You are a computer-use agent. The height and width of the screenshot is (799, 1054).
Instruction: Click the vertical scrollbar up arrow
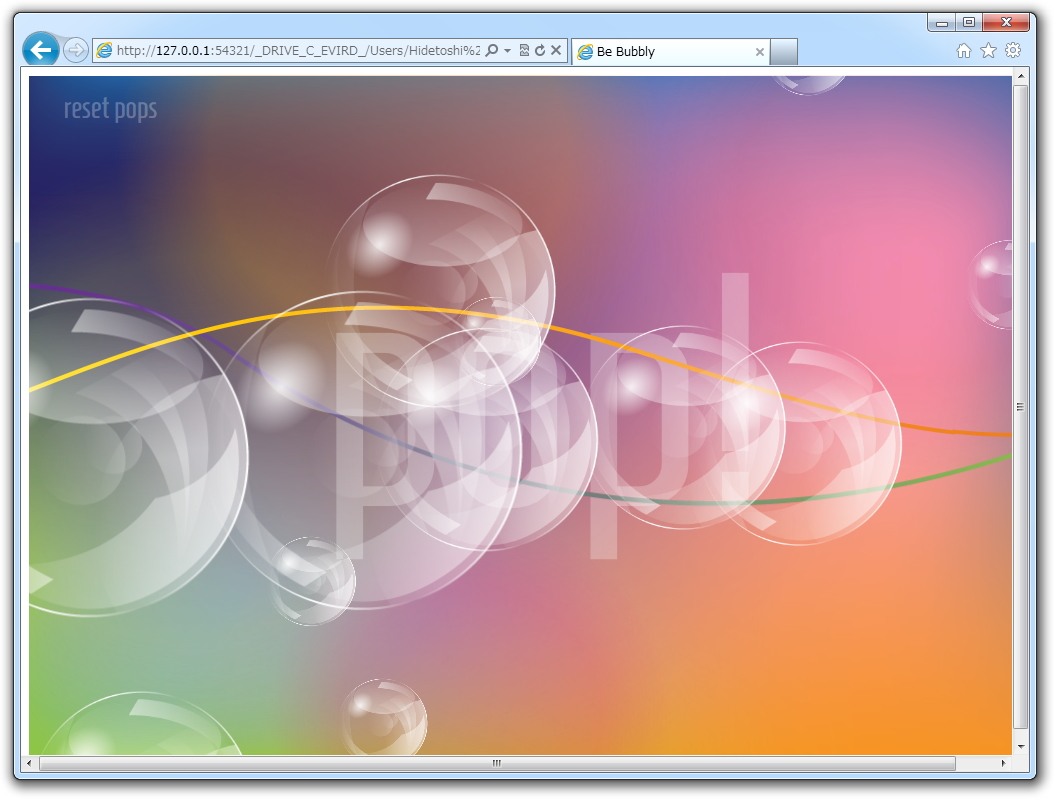click(x=1021, y=76)
